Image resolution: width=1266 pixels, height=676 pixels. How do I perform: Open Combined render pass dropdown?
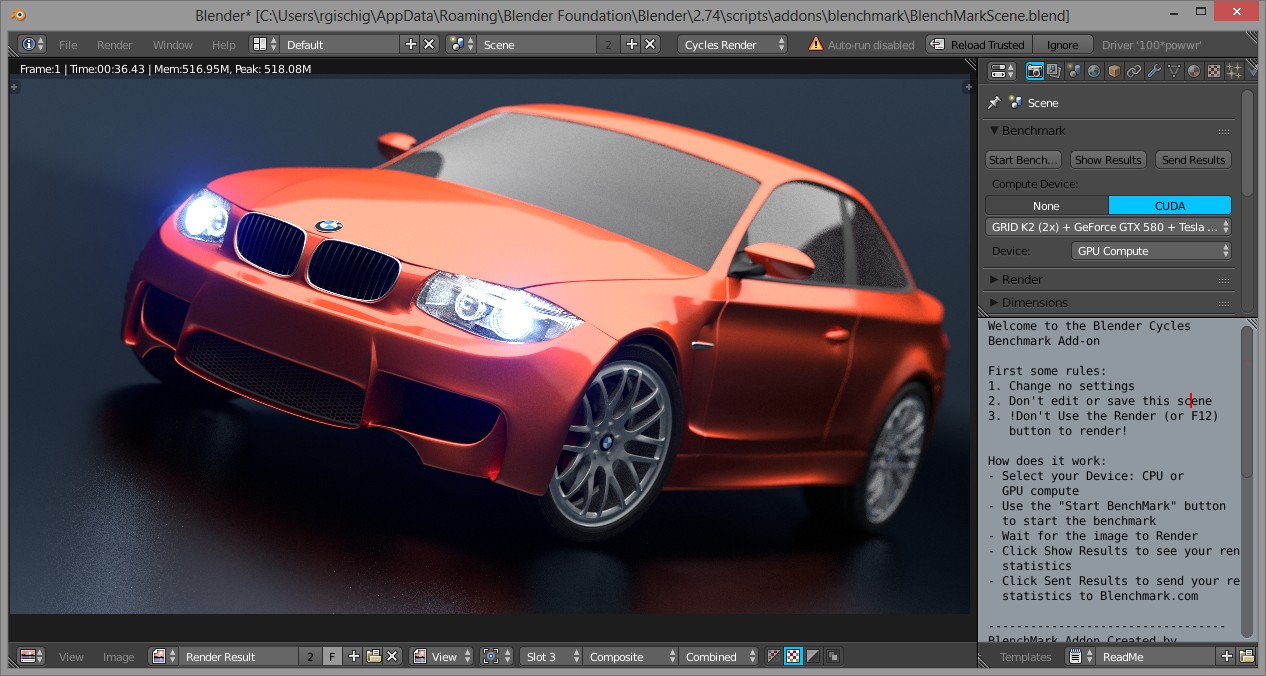coord(719,657)
